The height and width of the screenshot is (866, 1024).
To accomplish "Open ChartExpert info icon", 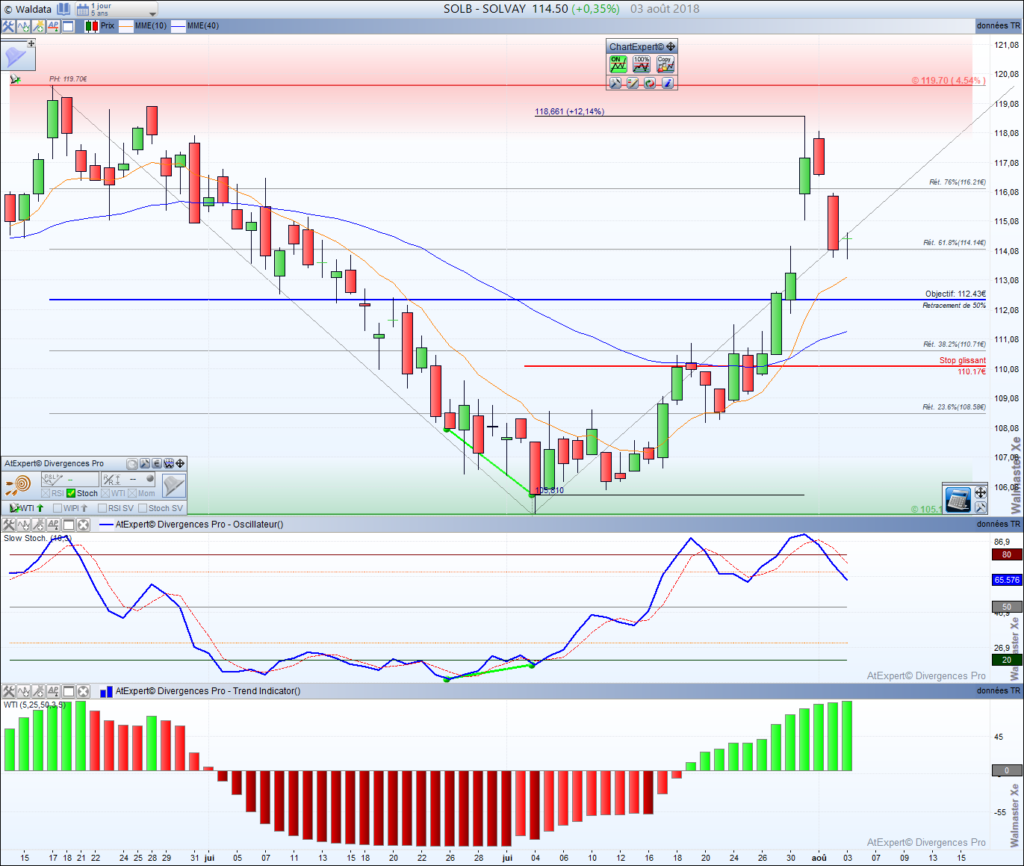I will click(x=667, y=83).
